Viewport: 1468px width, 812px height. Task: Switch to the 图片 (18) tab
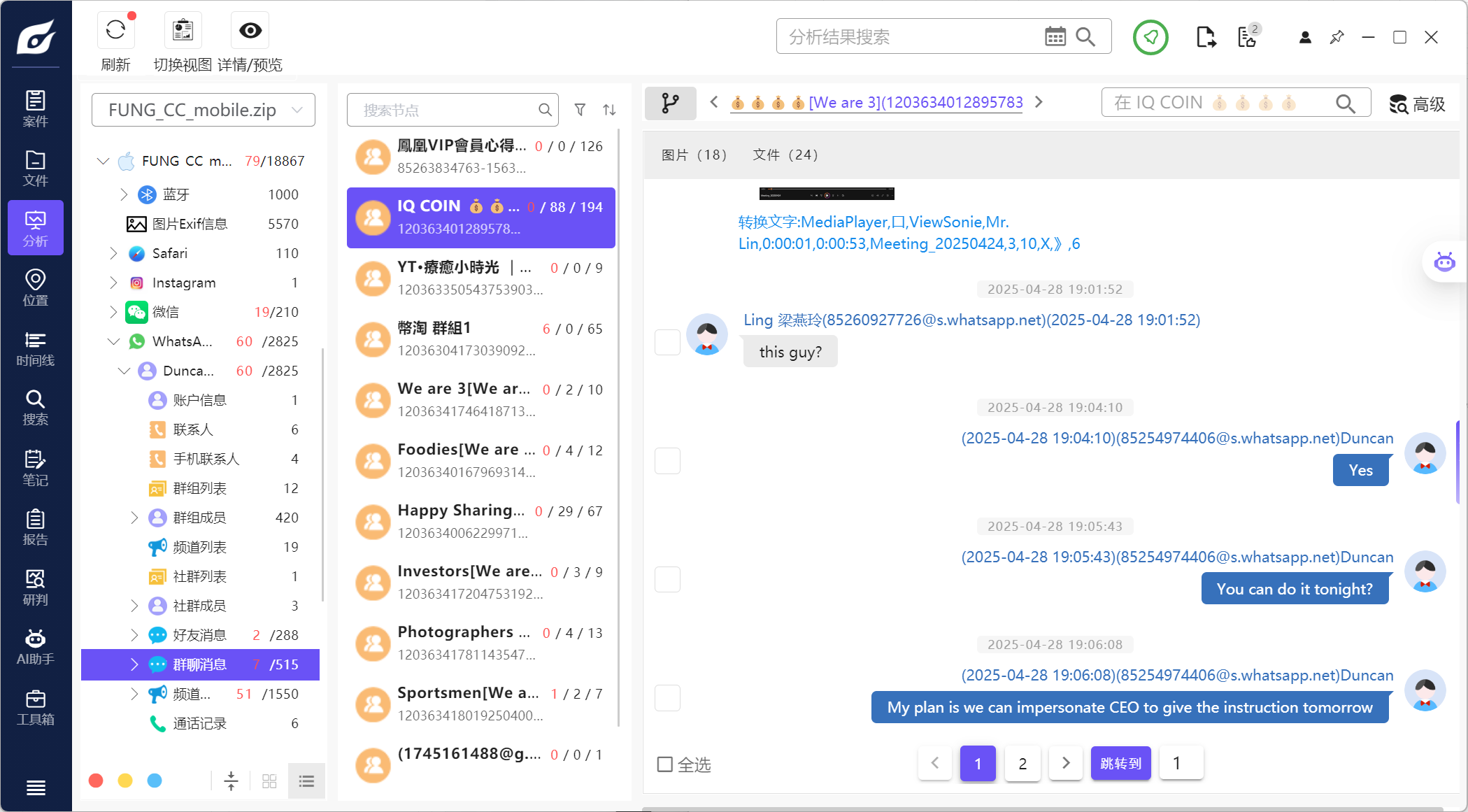(x=694, y=155)
